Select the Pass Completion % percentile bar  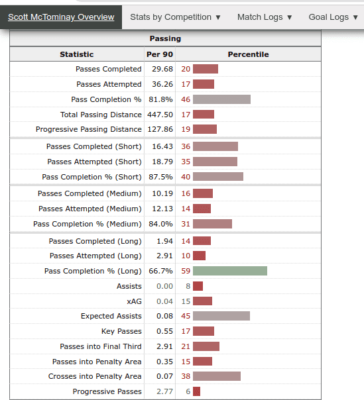(222, 99)
